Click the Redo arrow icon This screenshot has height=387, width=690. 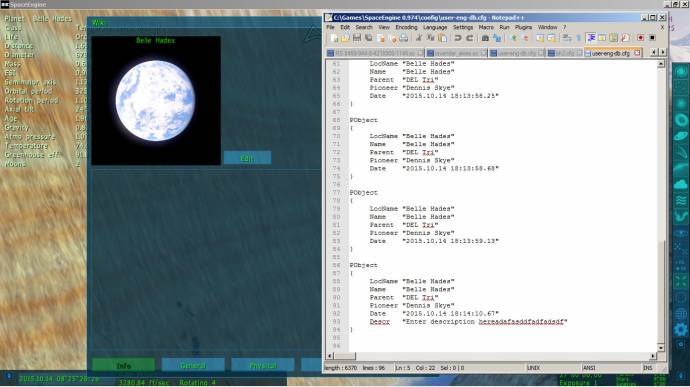[470, 38]
